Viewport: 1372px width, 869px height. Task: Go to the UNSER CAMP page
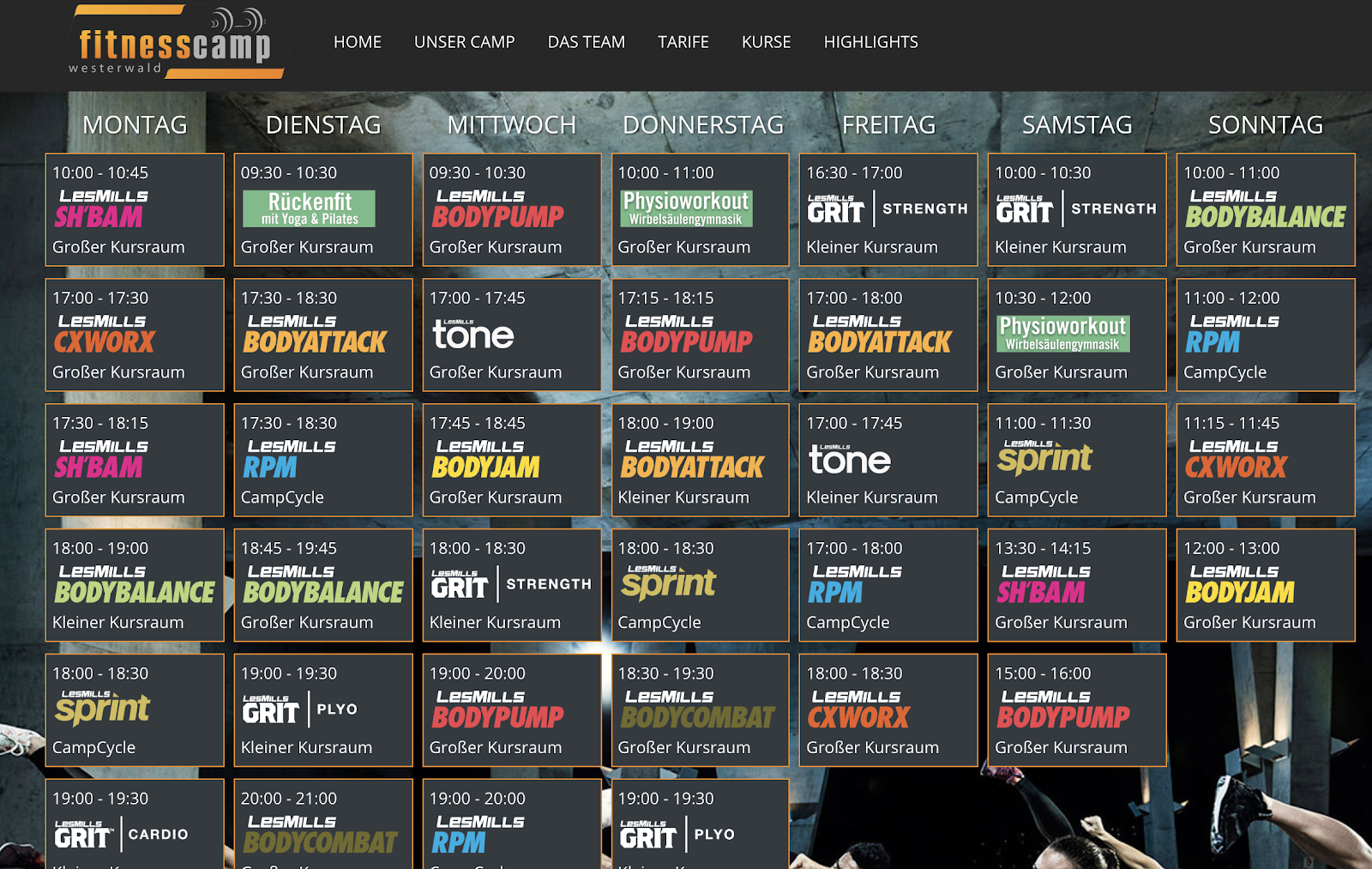pyautogui.click(x=464, y=42)
